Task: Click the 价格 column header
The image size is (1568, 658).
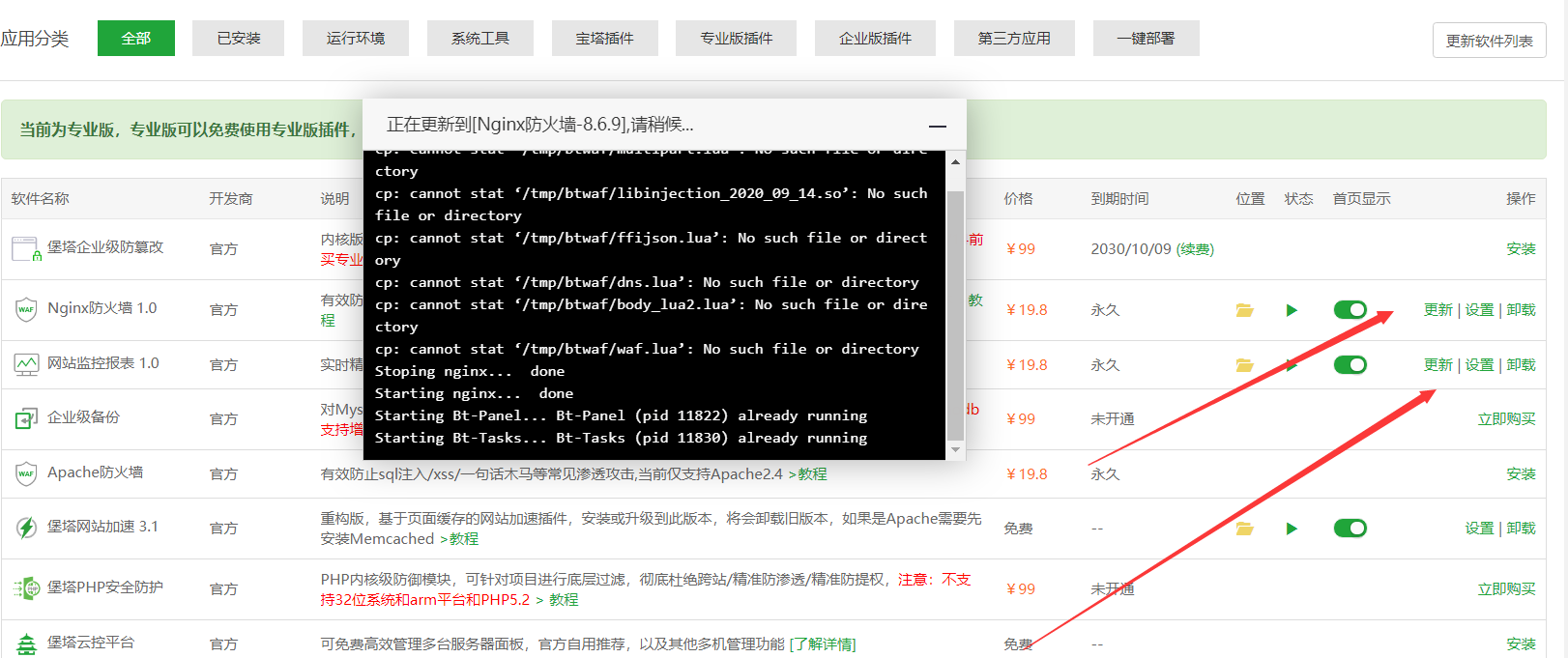Action: [x=1018, y=199]
